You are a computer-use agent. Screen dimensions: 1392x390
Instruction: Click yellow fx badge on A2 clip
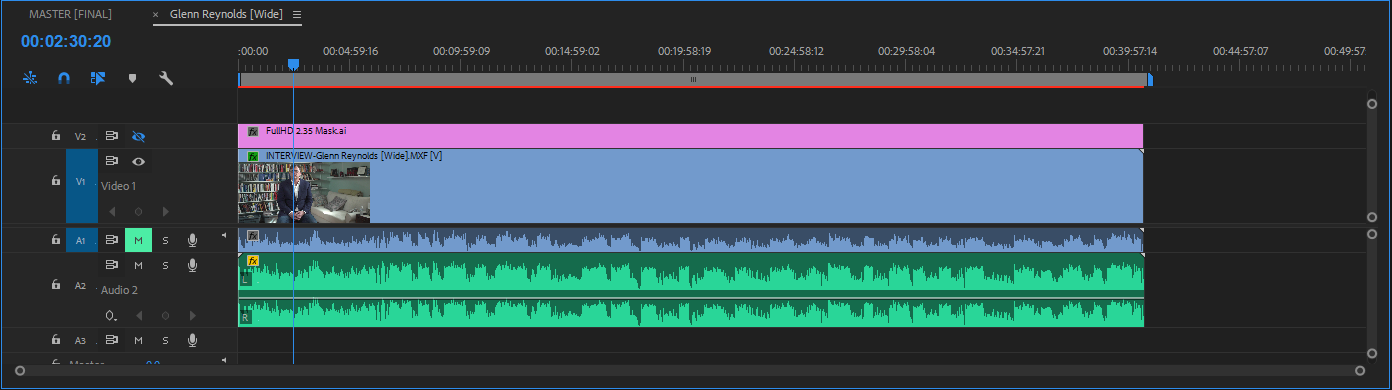[253, 260]
